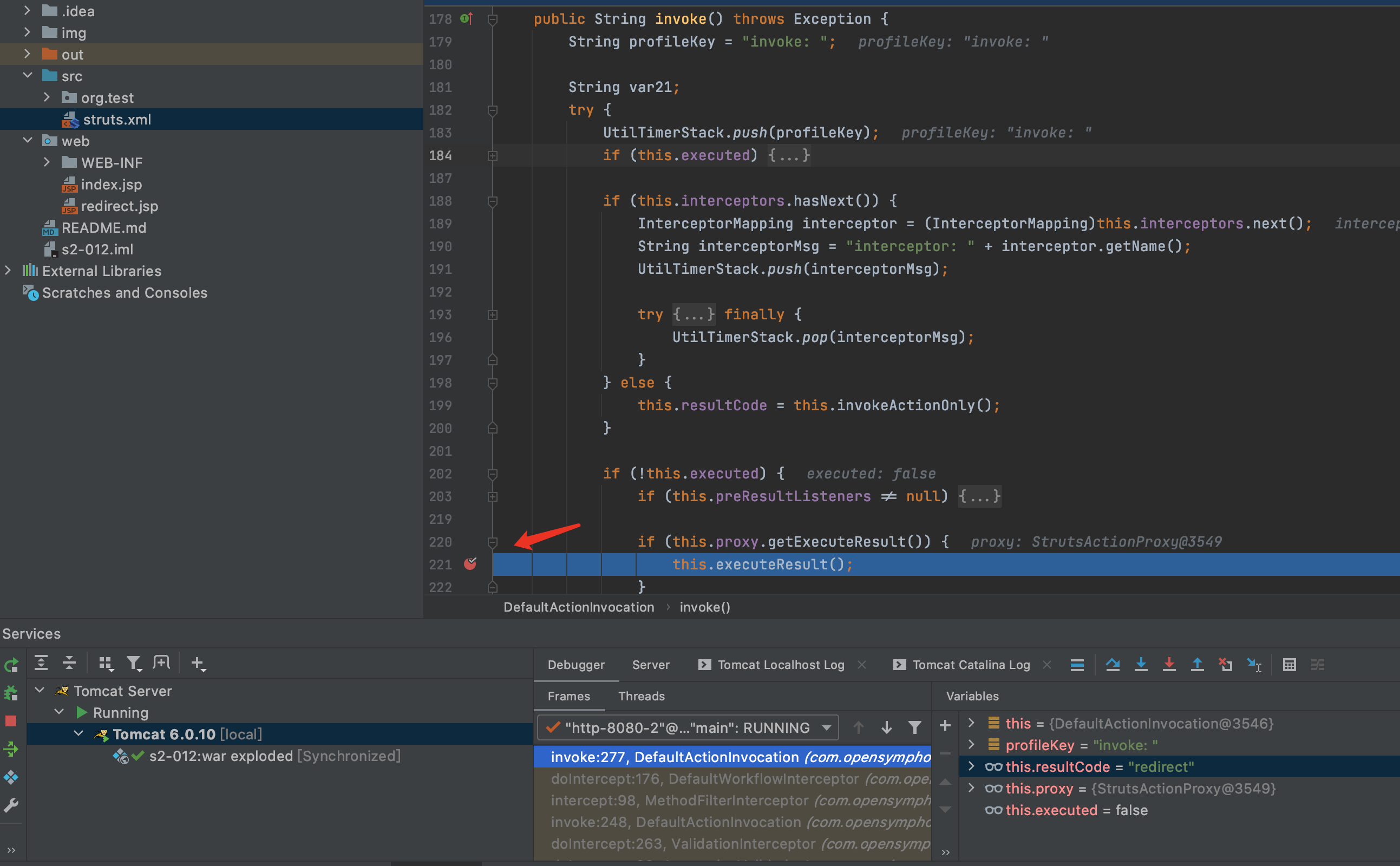
Task: Click the Evaluate Expression calculator icon
Action: coord(1290,665)
